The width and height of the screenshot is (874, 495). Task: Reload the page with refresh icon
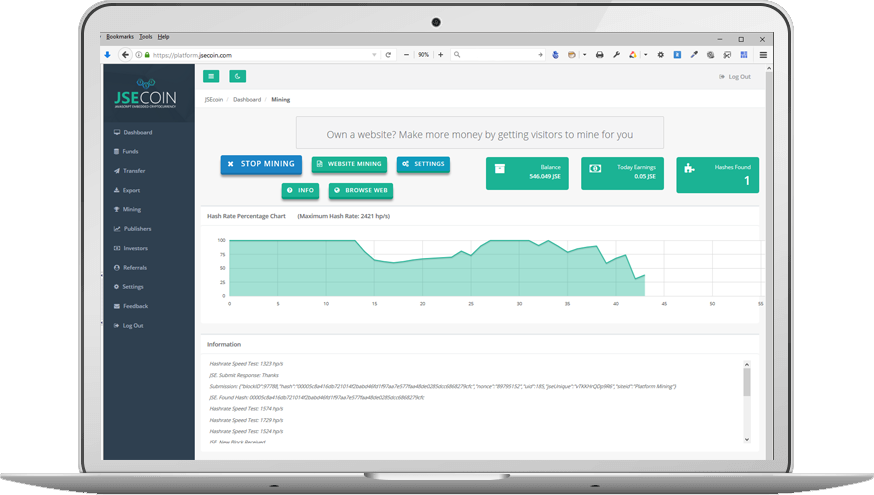point(388,55)
